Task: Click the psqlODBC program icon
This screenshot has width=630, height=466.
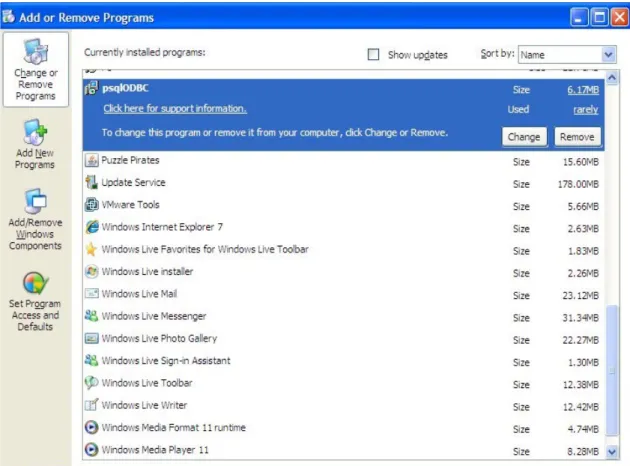Action: [x=92, y=88]
